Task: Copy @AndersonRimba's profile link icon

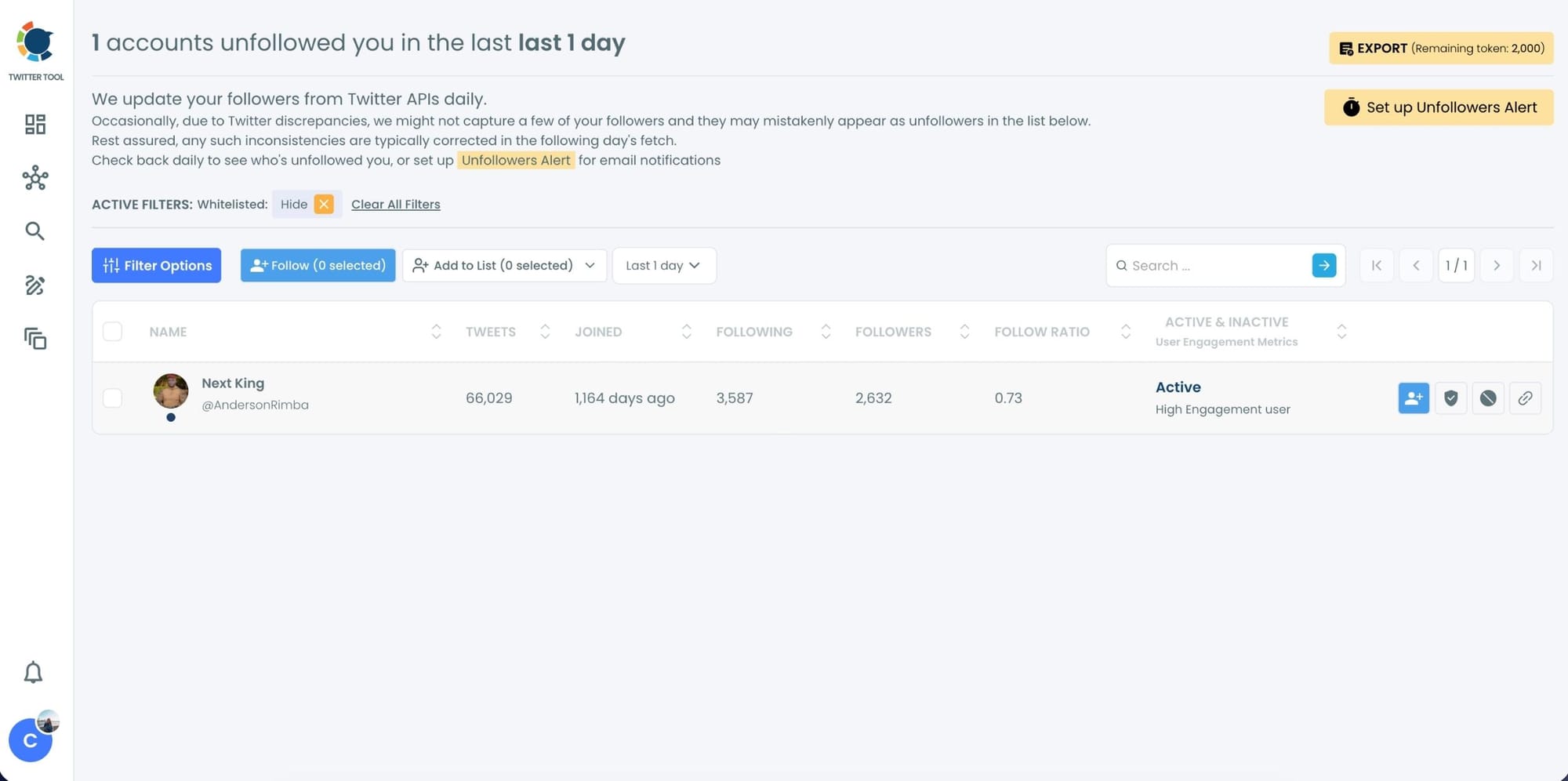Action: point(1525,398)
